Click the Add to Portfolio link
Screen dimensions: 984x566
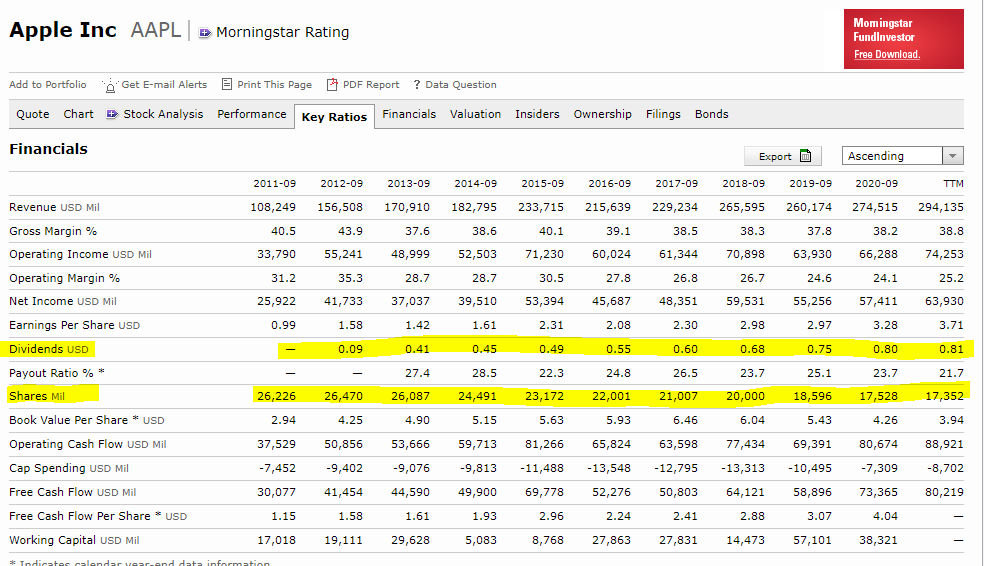pyautogui.click(x=48, y=85)
